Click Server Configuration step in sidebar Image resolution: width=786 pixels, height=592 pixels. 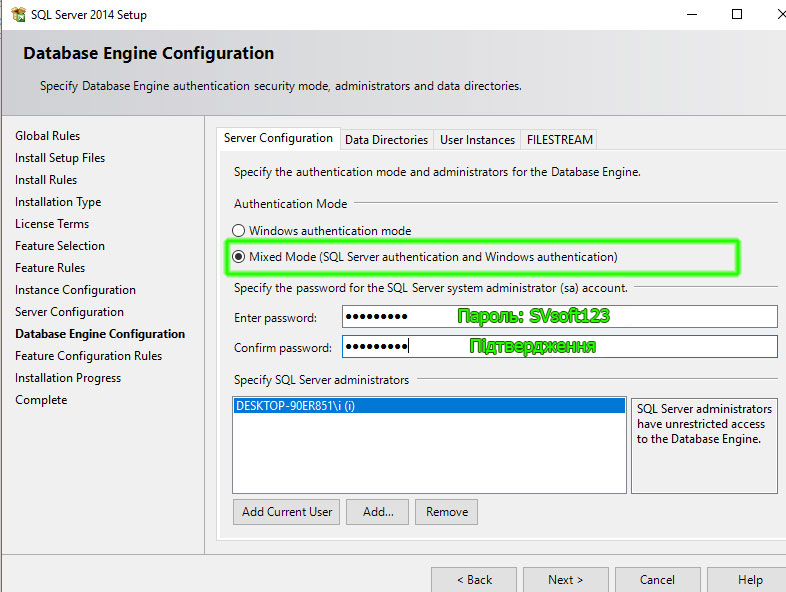(69, 312)
